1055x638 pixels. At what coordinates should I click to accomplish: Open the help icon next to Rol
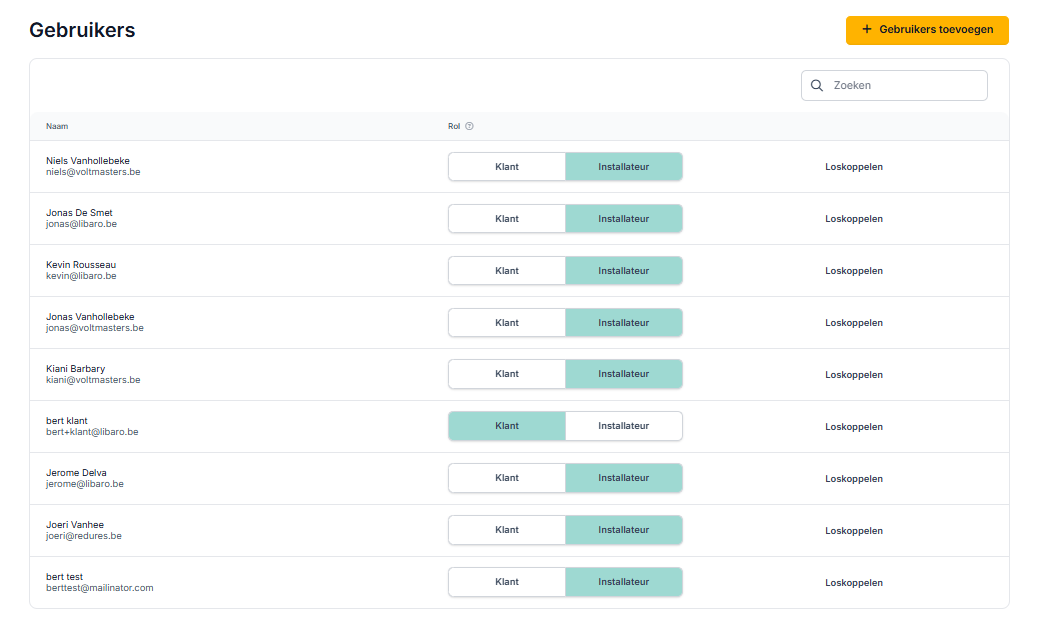tap(469, 126)
